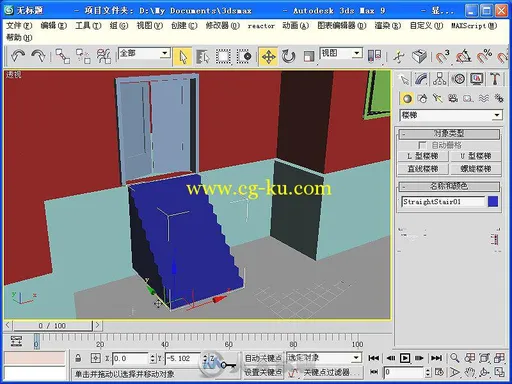Jump to the animation end frame
This screenshot has width=512, height=384.
(x=436, y=358)
